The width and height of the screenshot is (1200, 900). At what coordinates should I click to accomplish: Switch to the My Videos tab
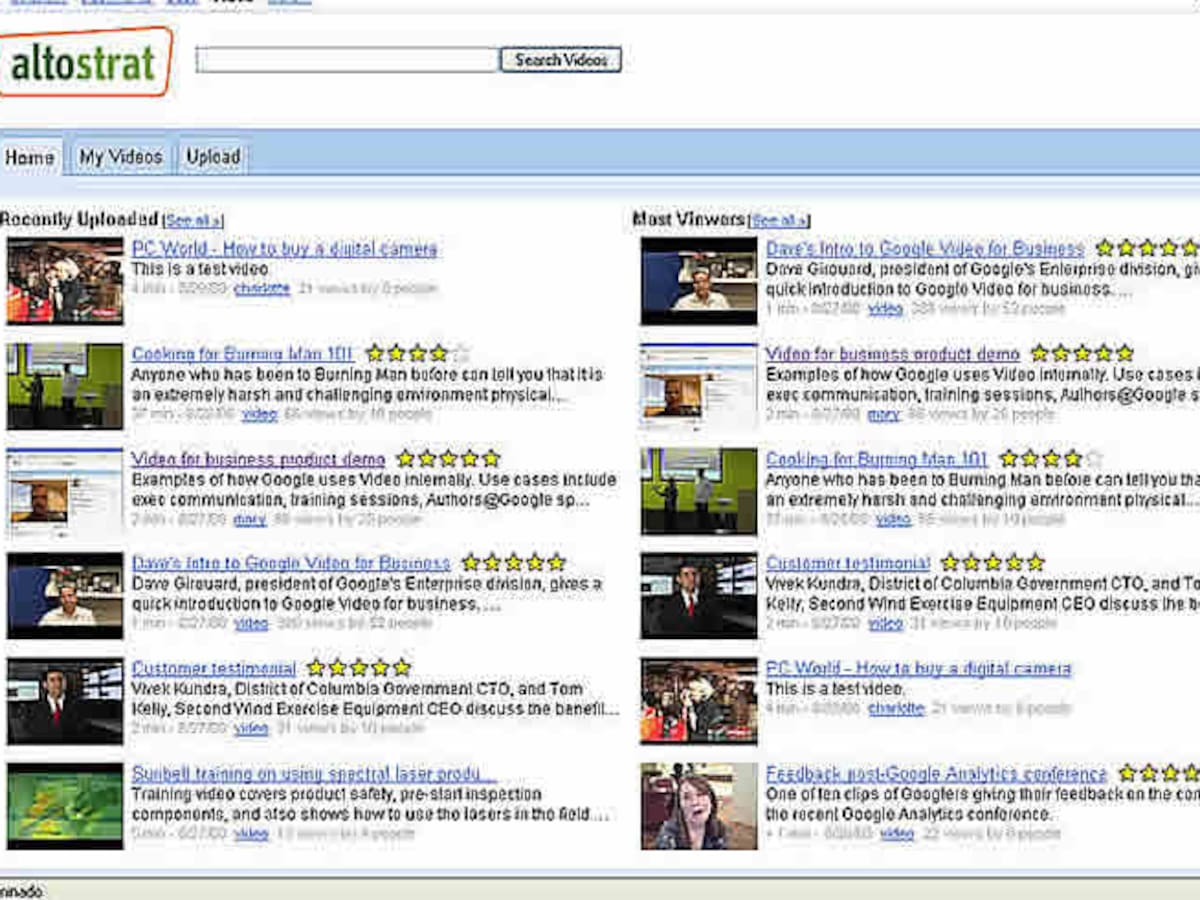pos(120,157)
